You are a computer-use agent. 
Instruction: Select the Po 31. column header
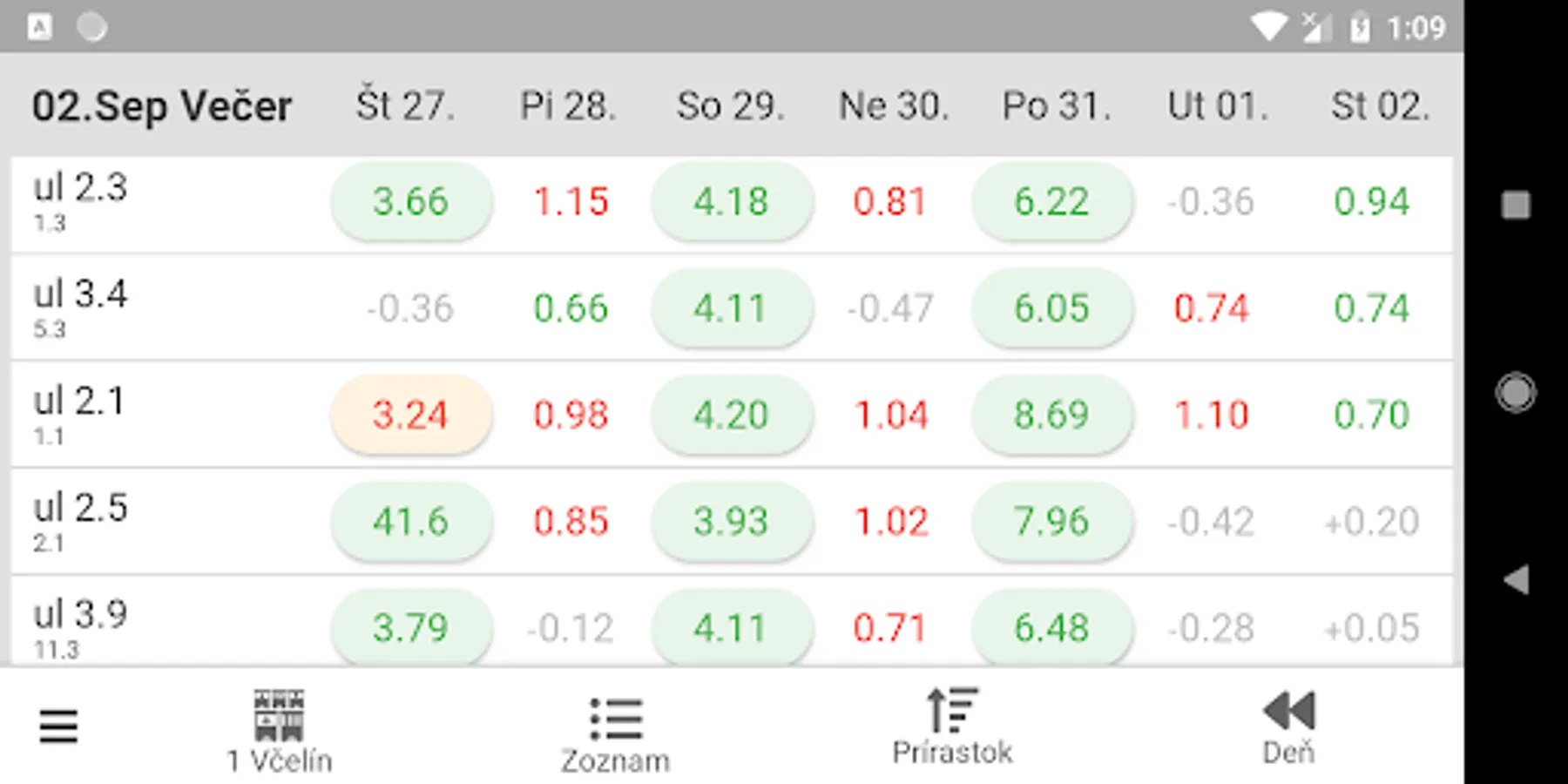click(x=1056, y=106)
